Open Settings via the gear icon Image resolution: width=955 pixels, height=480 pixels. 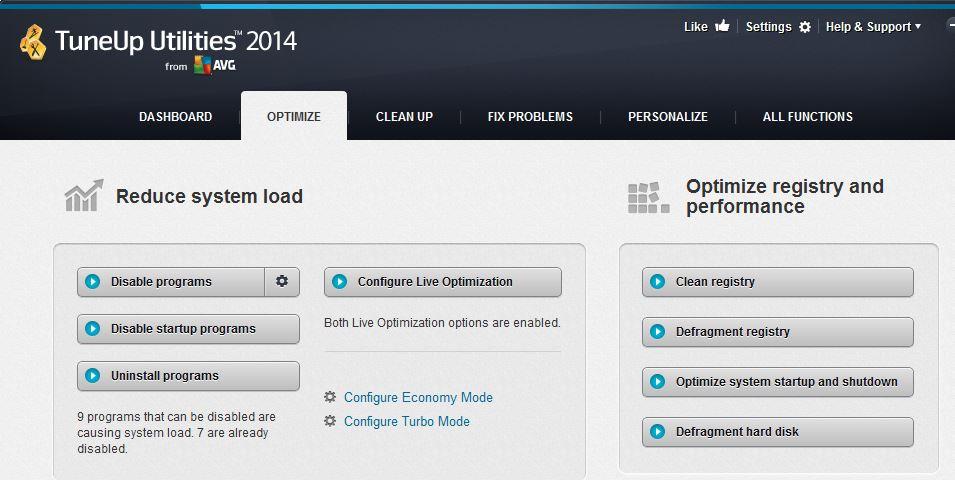click(805, 27)
